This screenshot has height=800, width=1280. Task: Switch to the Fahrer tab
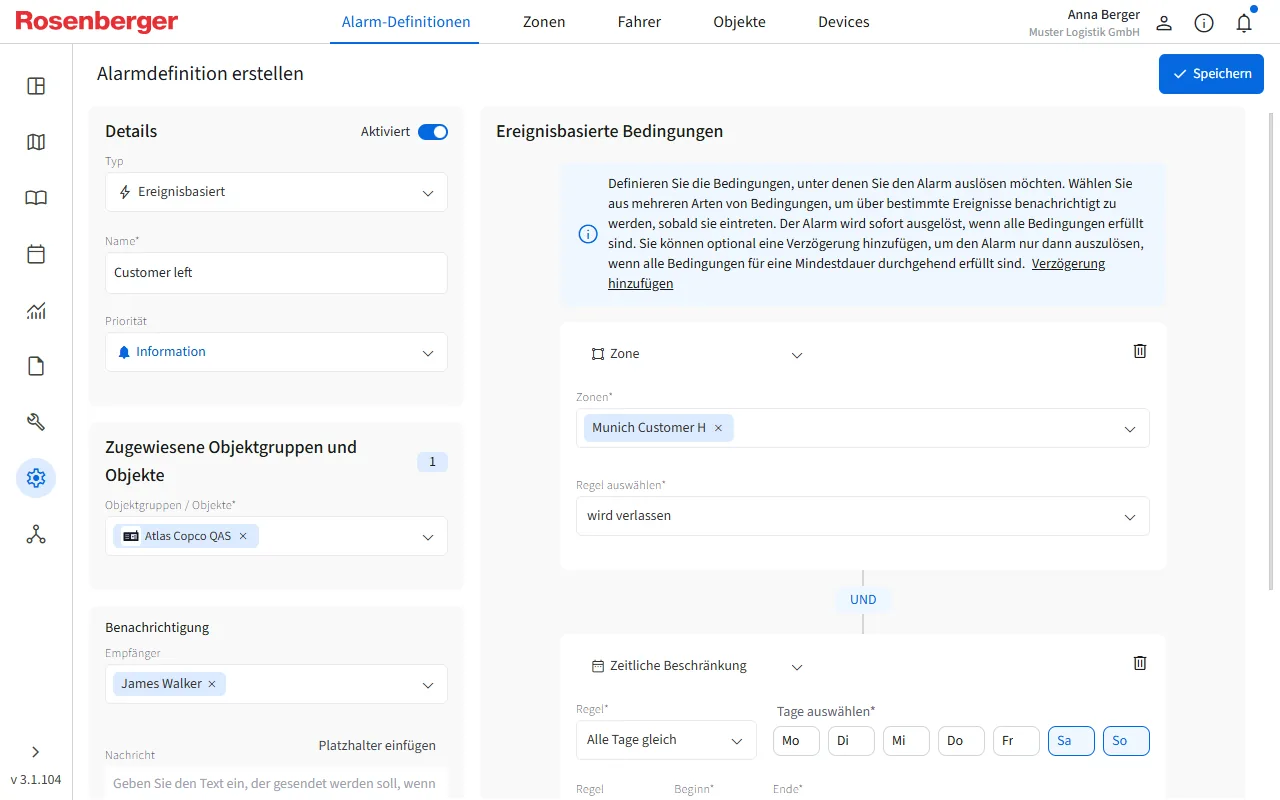tap(639, 22)
